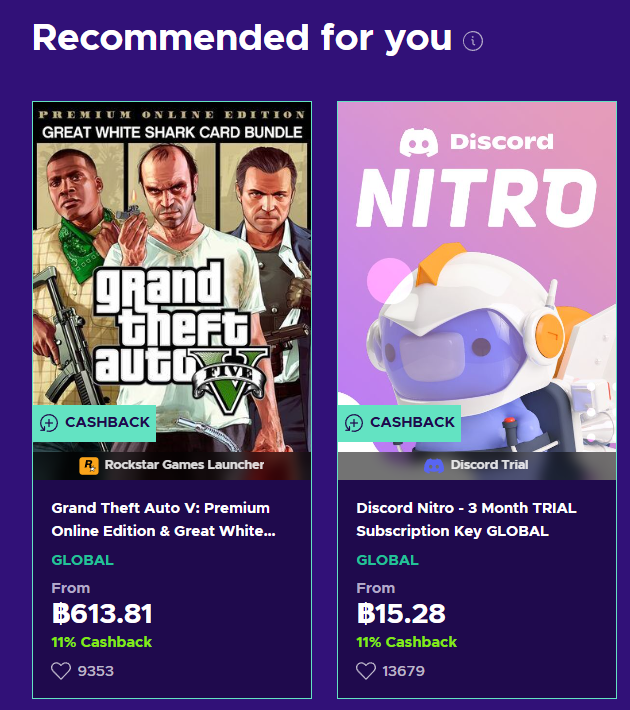Click the Recommended for you heading
Screen dimensions: 630x710
pos(242,38)
